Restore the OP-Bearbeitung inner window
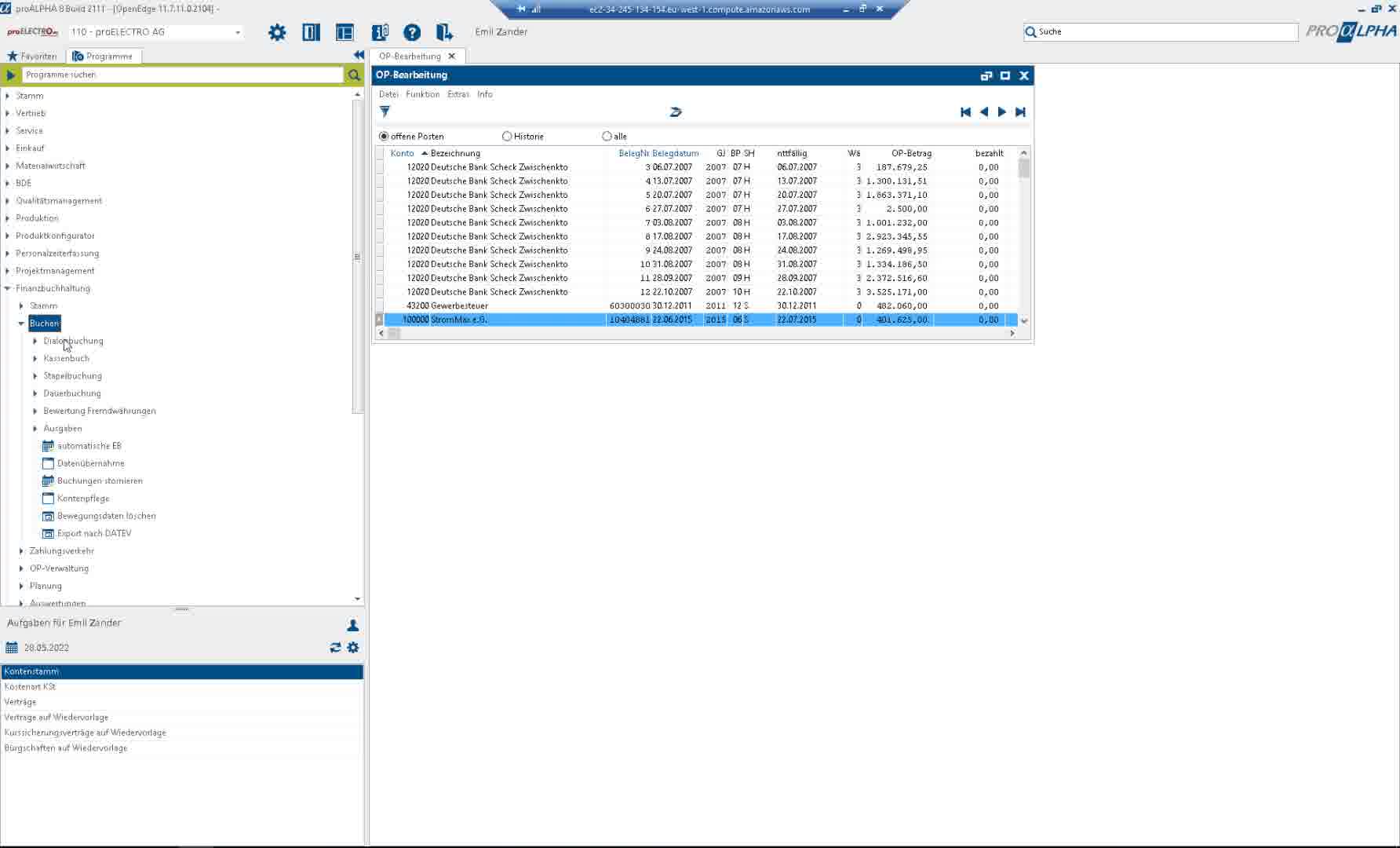Screen dimensions: 1400x848 pyautogui.click(x=986, y=75)
